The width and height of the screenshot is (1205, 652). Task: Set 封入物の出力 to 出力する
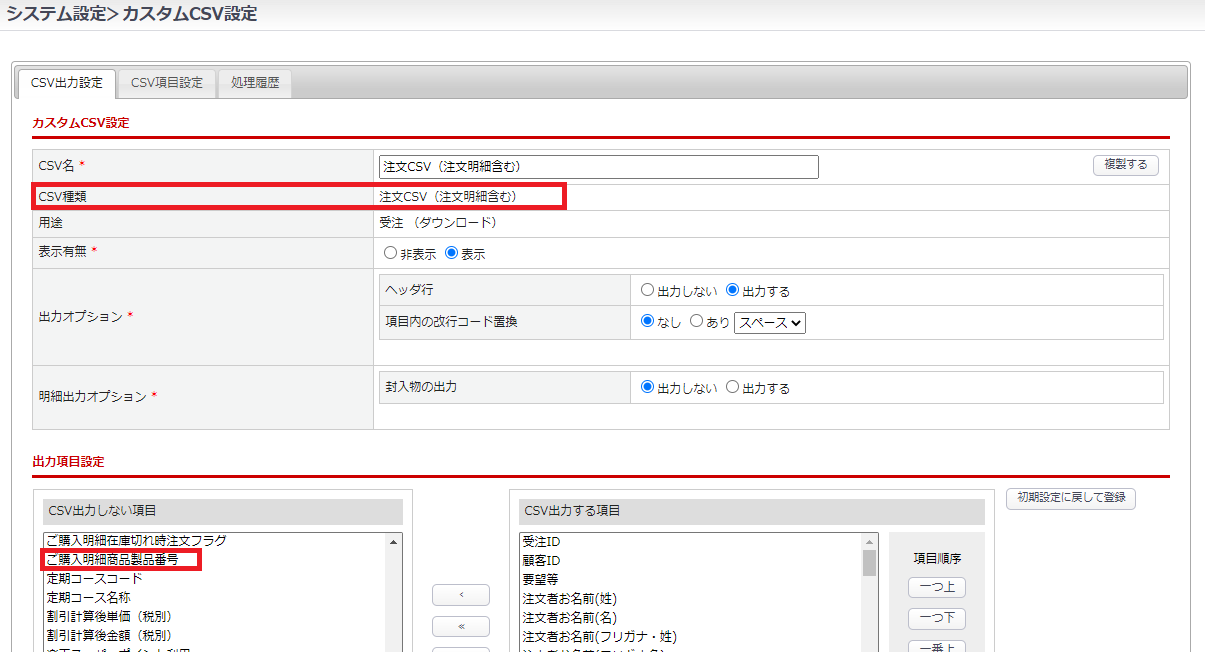732,387
